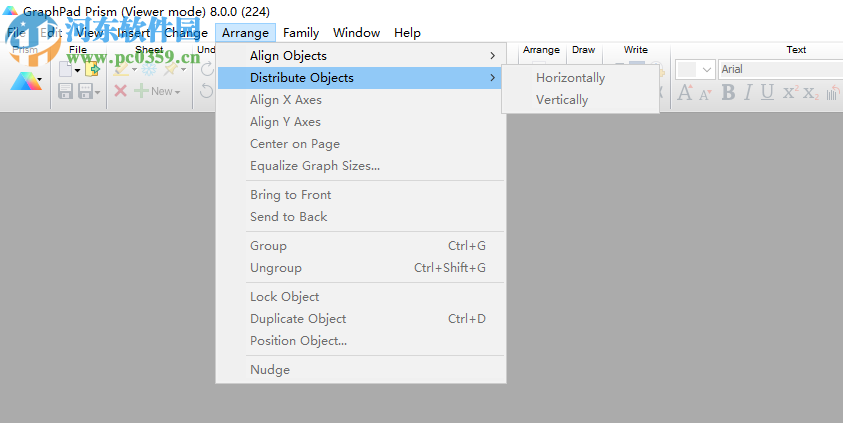Select Vertically in the Distribute submenu
The image size is (843, 423).
562,100
